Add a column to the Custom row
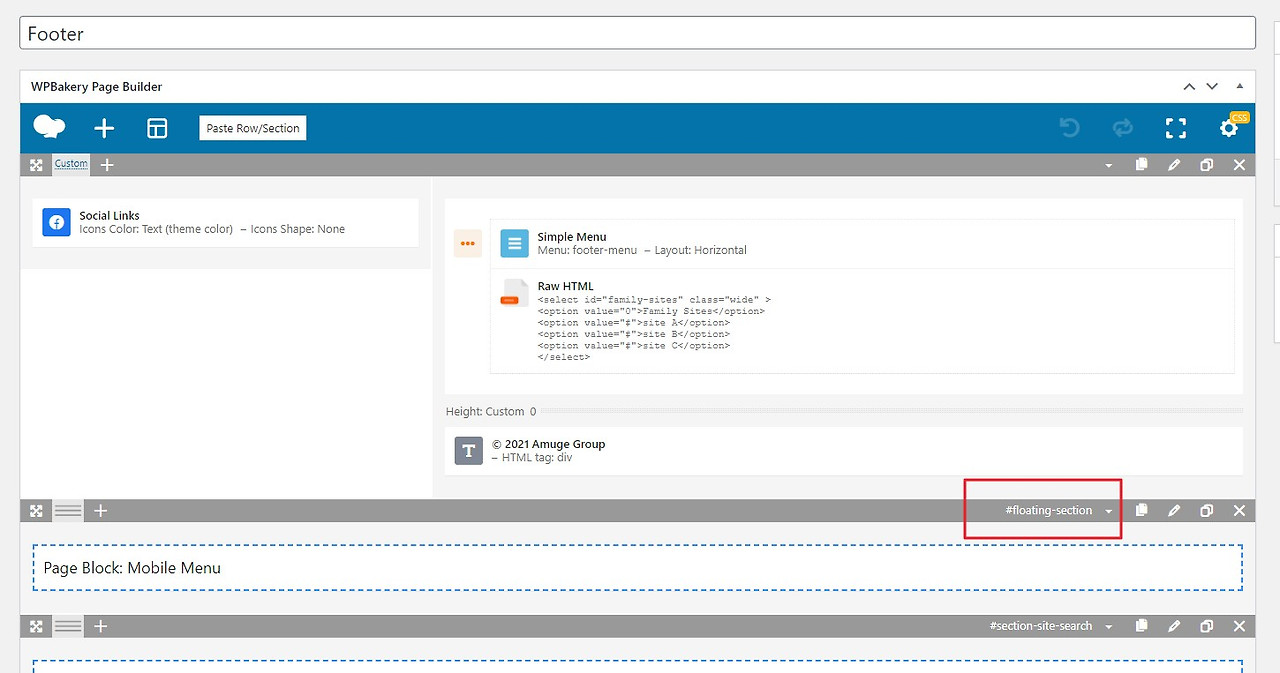Screen dimensions: 1280x673 click(107, 165)
